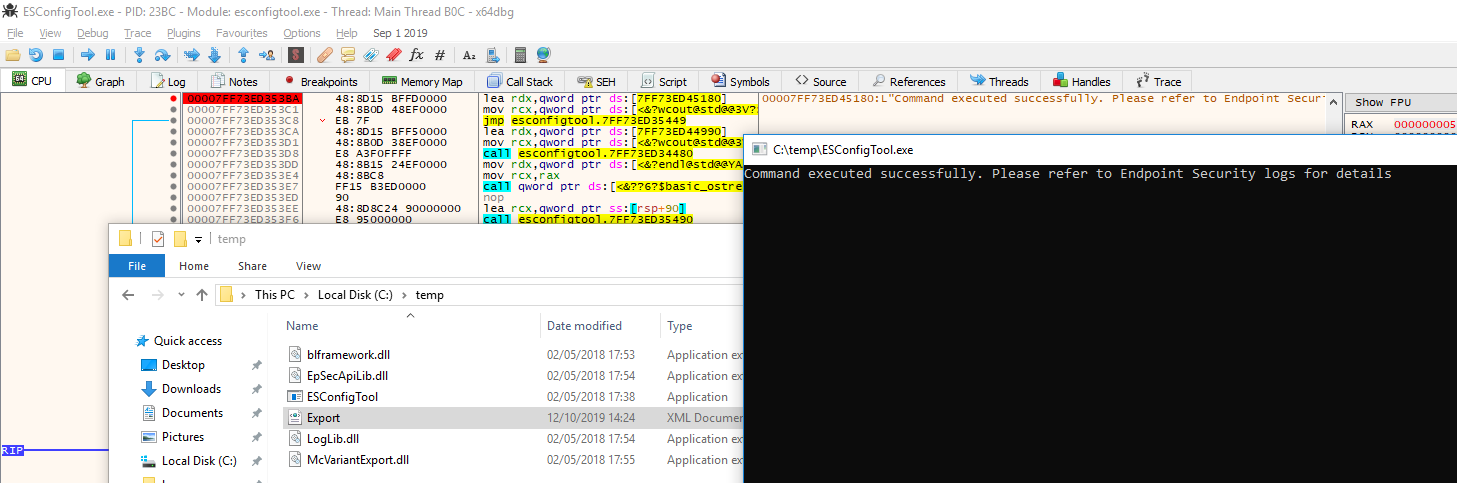This screenshot has height=483, width=1457.
Task: Open the Plugins menu
Action: tap(184, 33)
